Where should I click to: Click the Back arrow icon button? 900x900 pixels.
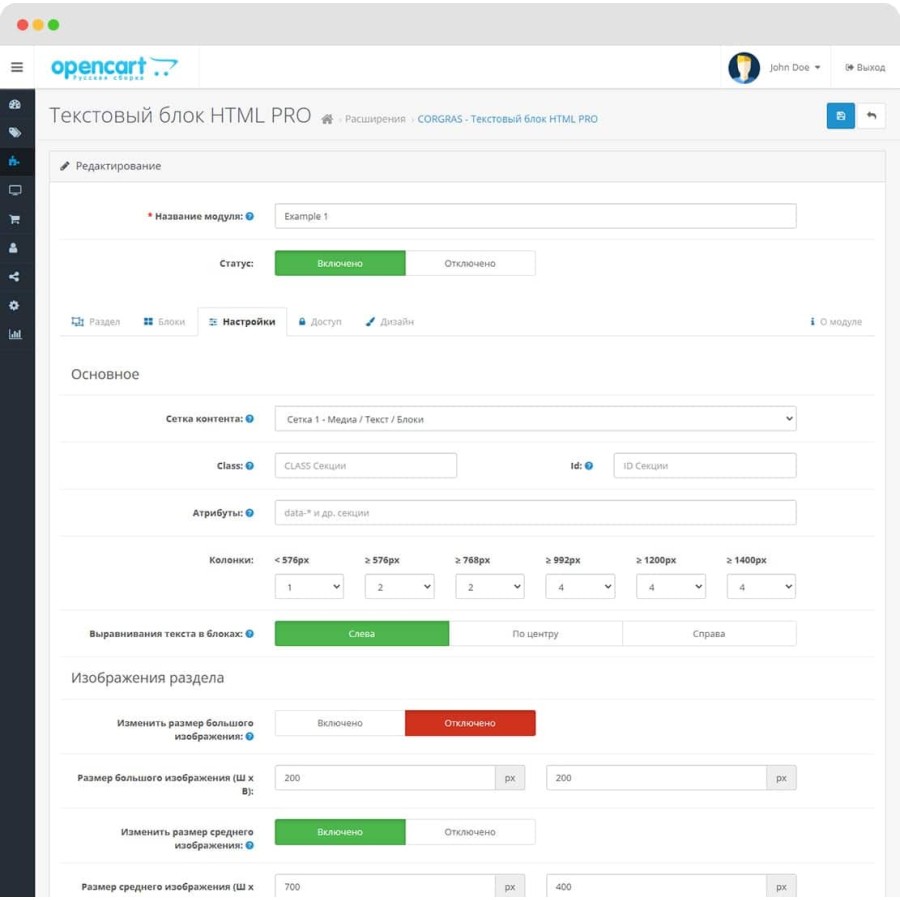click(x=871, y=116)
